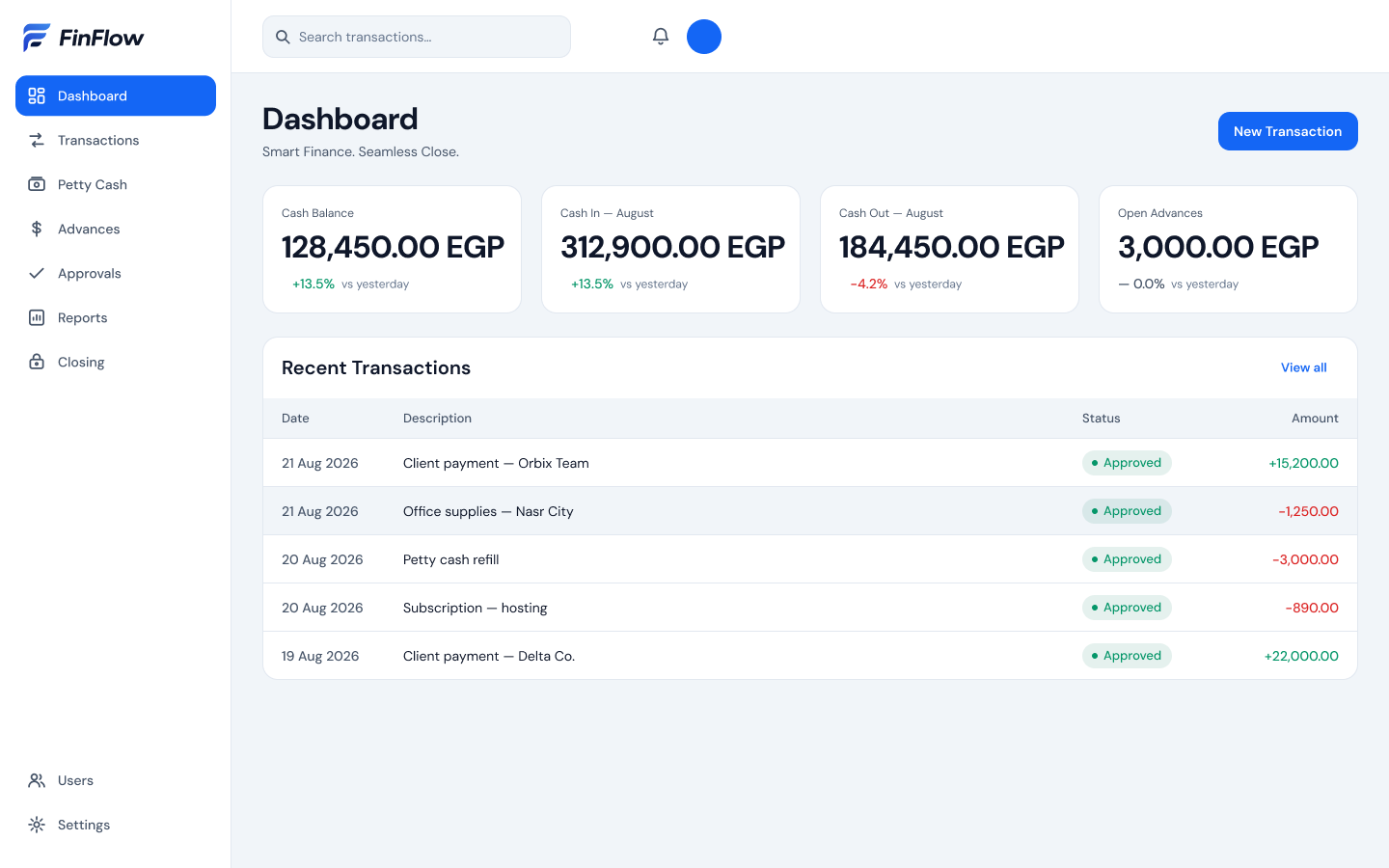Click the Cash In 312,900.00 EGP value
The width and height of the screenshot is (1389, 868).
pyautogui.click(x=673, y=247)
